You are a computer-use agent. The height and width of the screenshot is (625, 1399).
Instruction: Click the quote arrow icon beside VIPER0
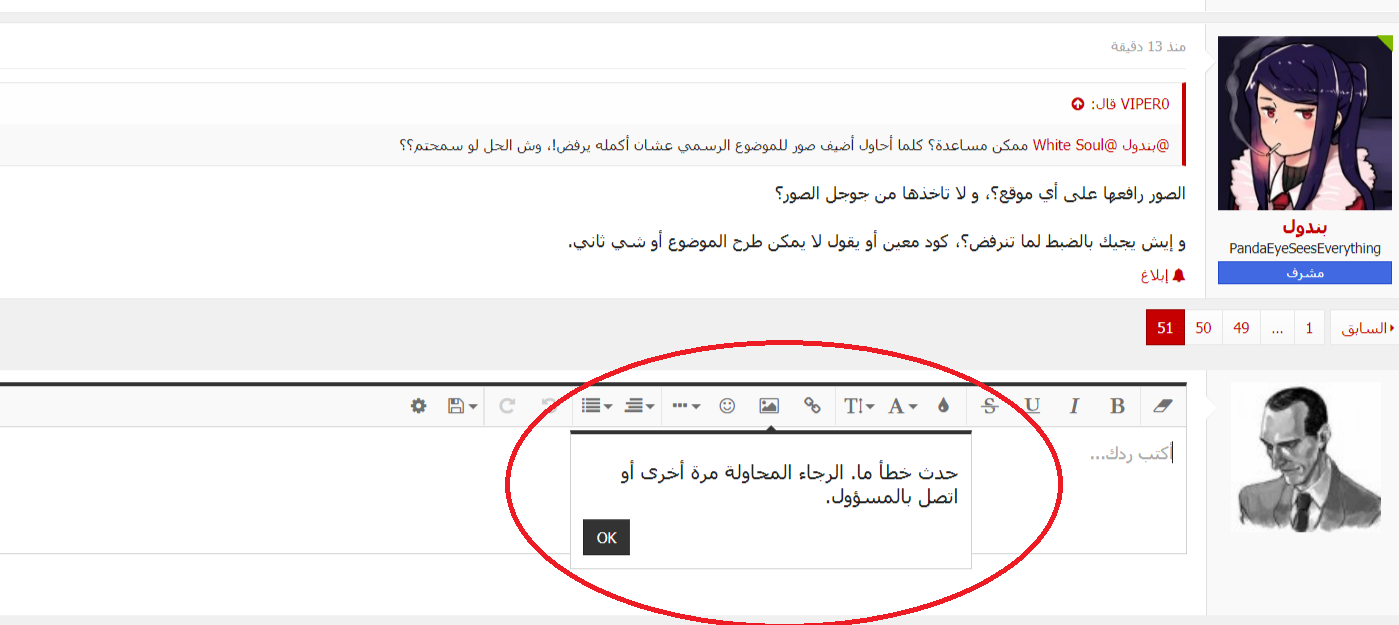point(1077,104)
